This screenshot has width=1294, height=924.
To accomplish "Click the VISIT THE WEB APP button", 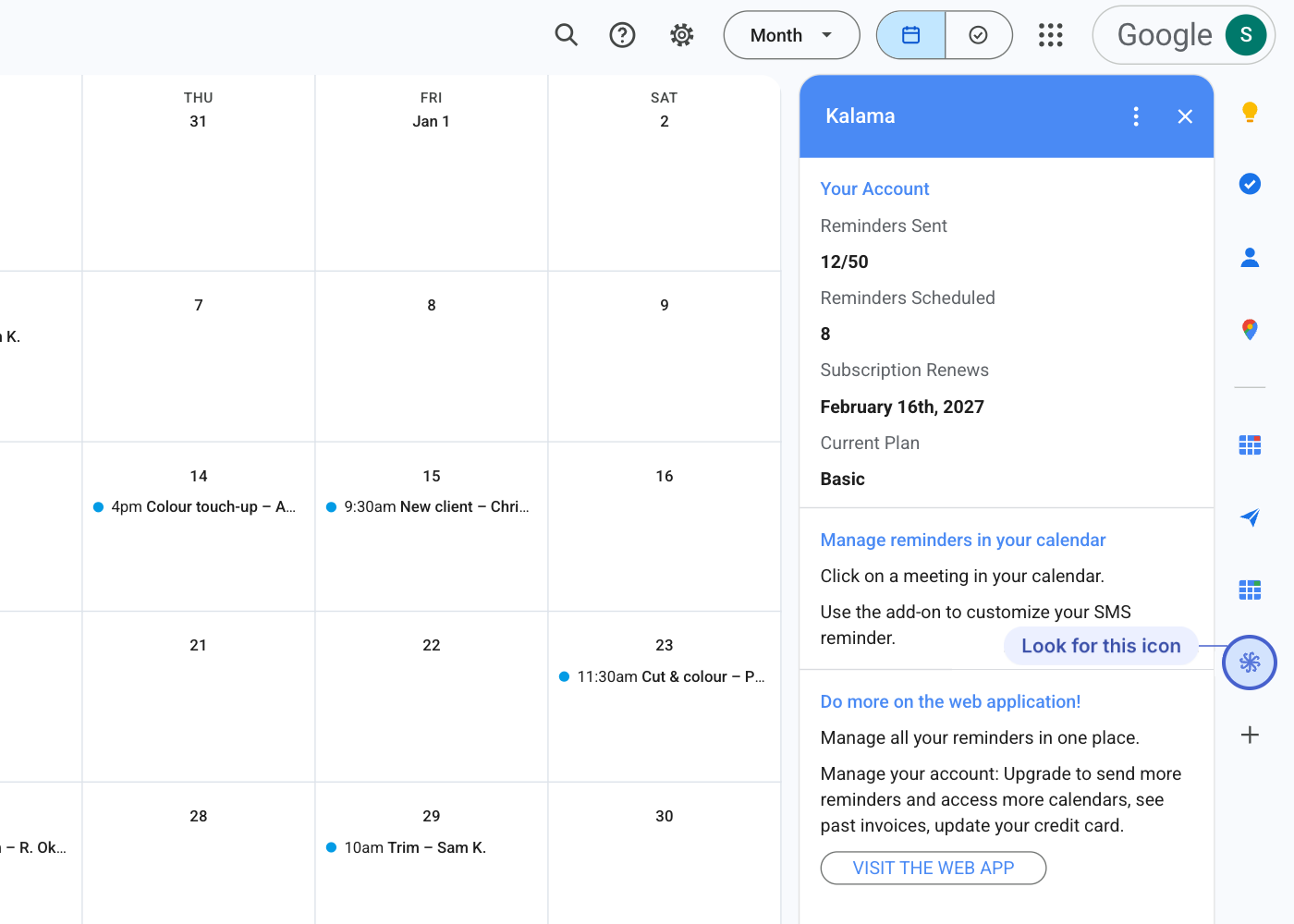I will click(x=934, y=868).
